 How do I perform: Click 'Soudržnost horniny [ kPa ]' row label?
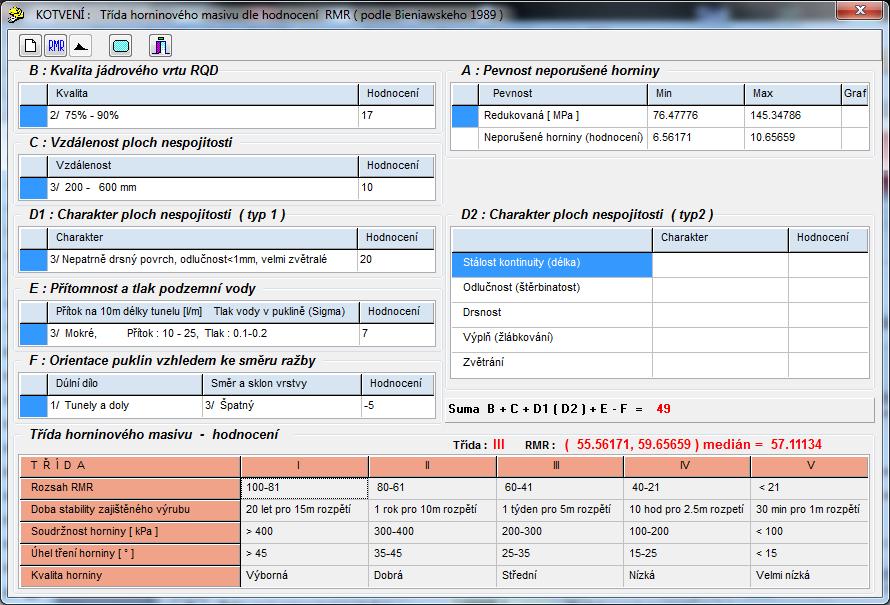point(130,532)
